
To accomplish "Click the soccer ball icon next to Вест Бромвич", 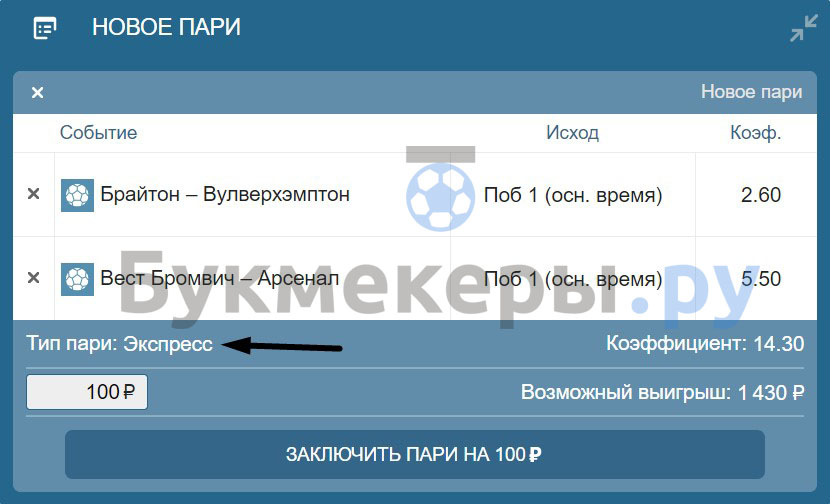I will pyautogui.click(x=77, y=279).
